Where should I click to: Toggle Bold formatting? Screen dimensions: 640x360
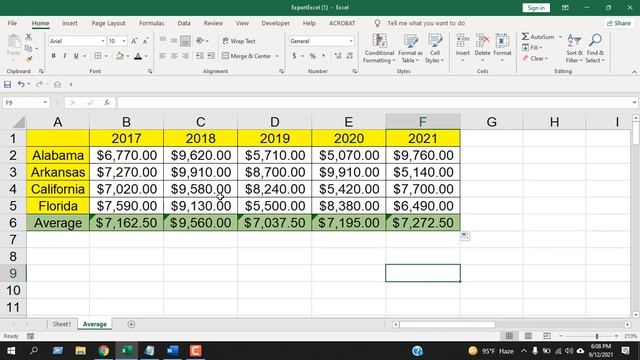pyautogui.click(x=53, y=56)
